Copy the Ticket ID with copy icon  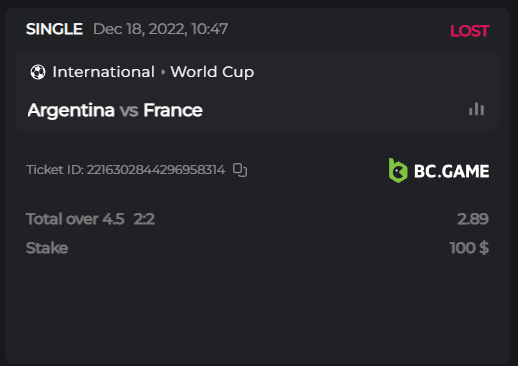click(x=240, y=170)
